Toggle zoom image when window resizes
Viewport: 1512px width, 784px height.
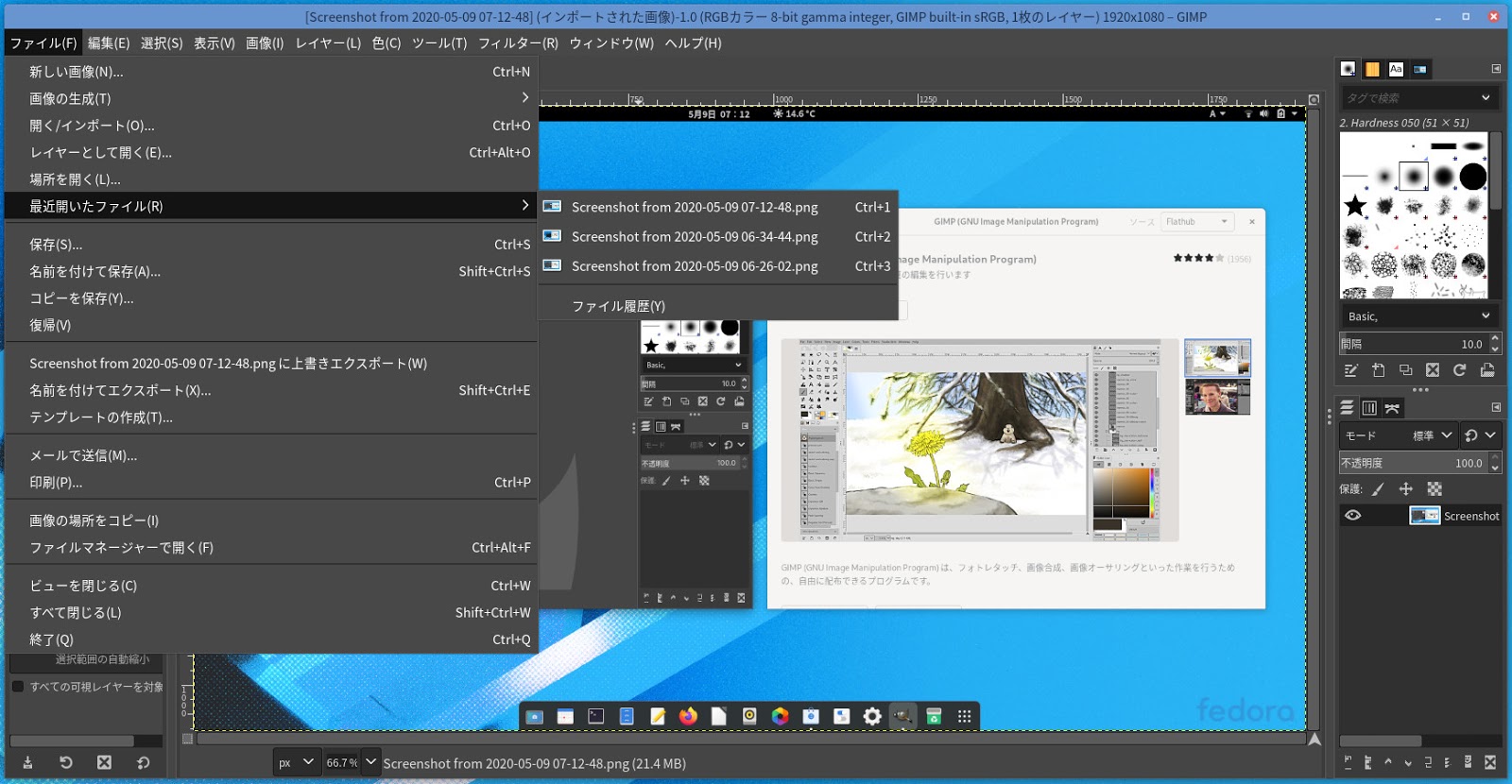(1314, 99)
